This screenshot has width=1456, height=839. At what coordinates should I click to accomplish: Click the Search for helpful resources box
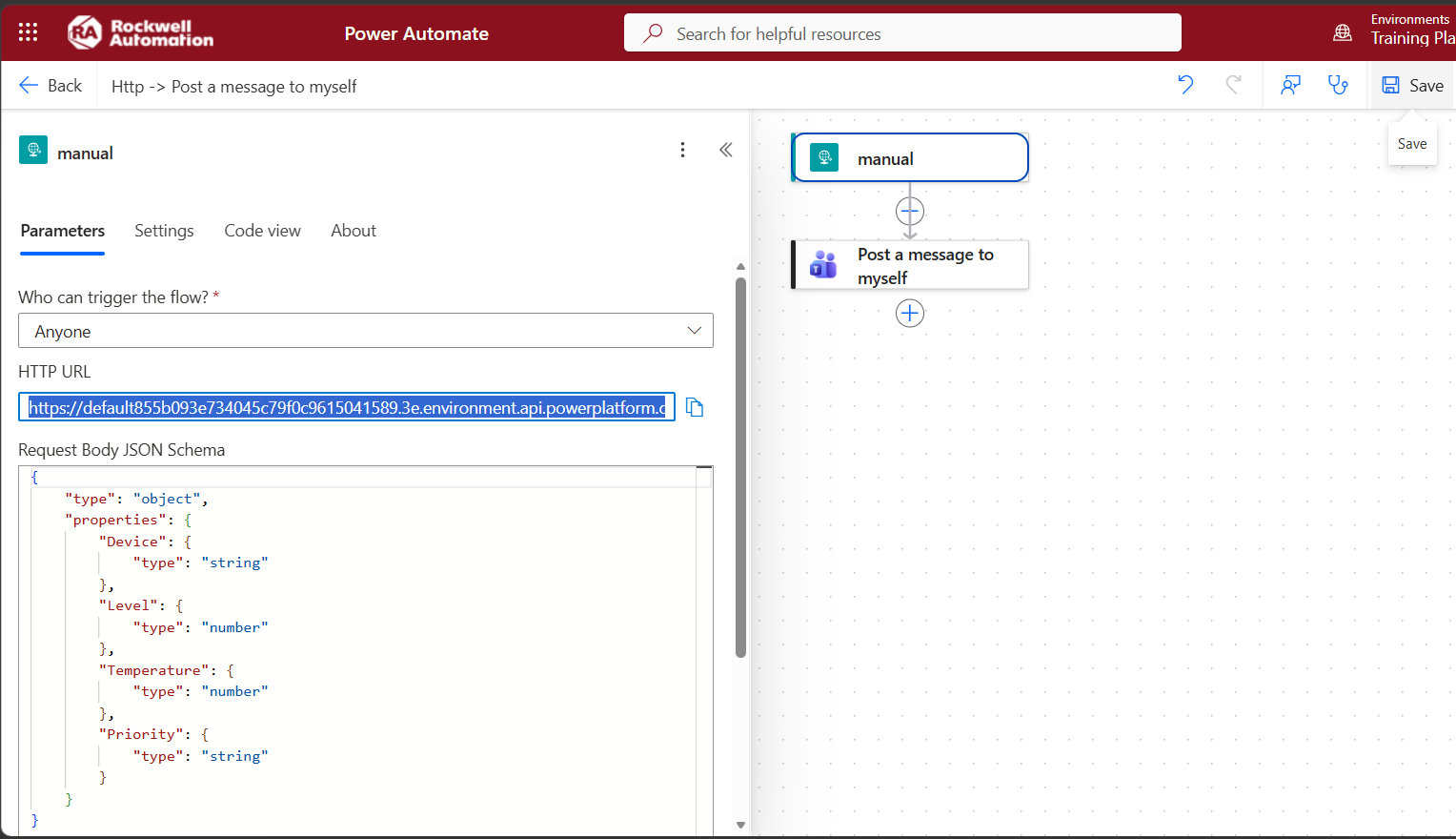[x=902, y=33]
